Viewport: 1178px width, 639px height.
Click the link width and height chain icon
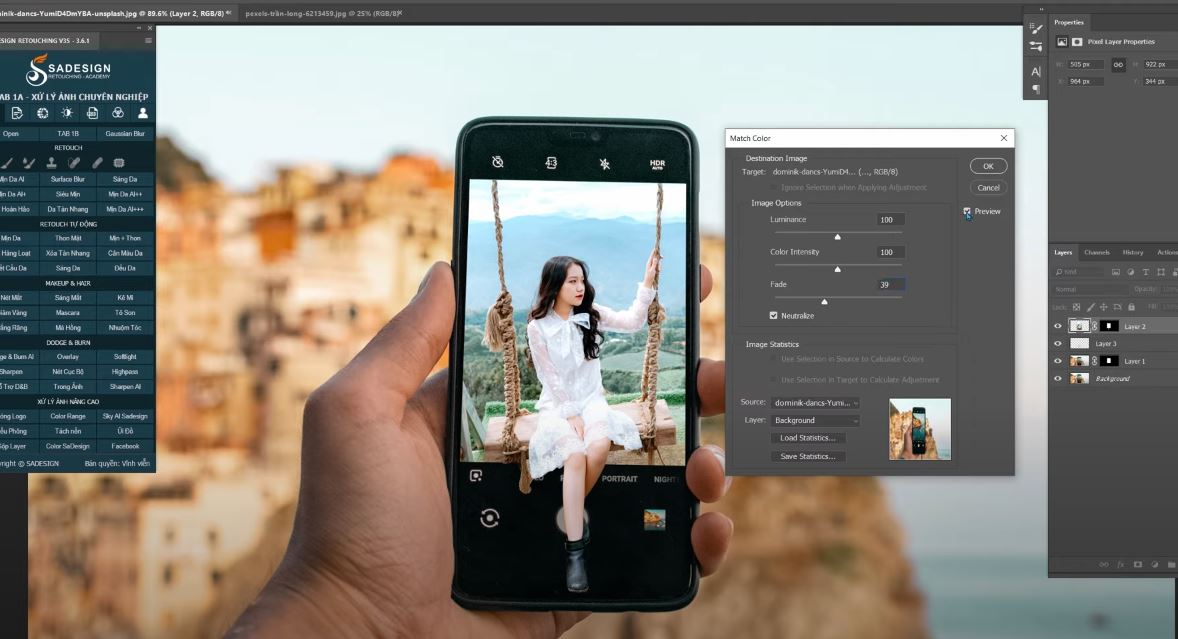point(1118,64)
